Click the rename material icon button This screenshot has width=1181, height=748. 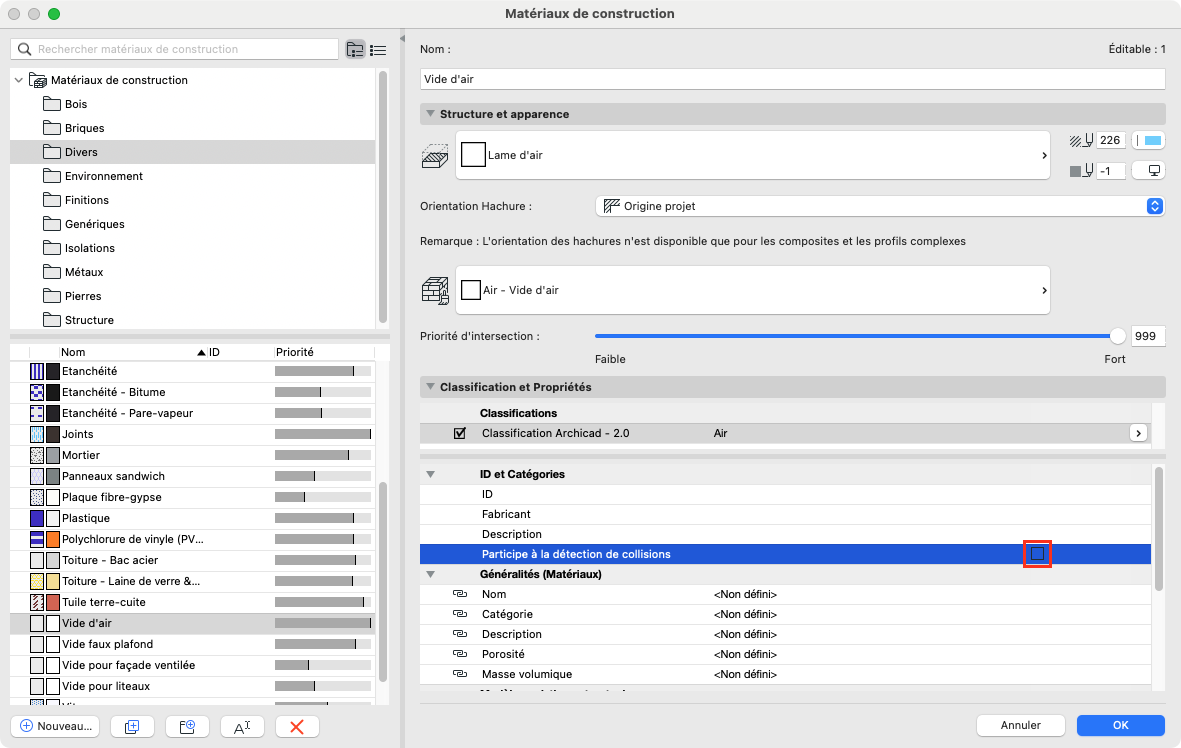[242, 726]
